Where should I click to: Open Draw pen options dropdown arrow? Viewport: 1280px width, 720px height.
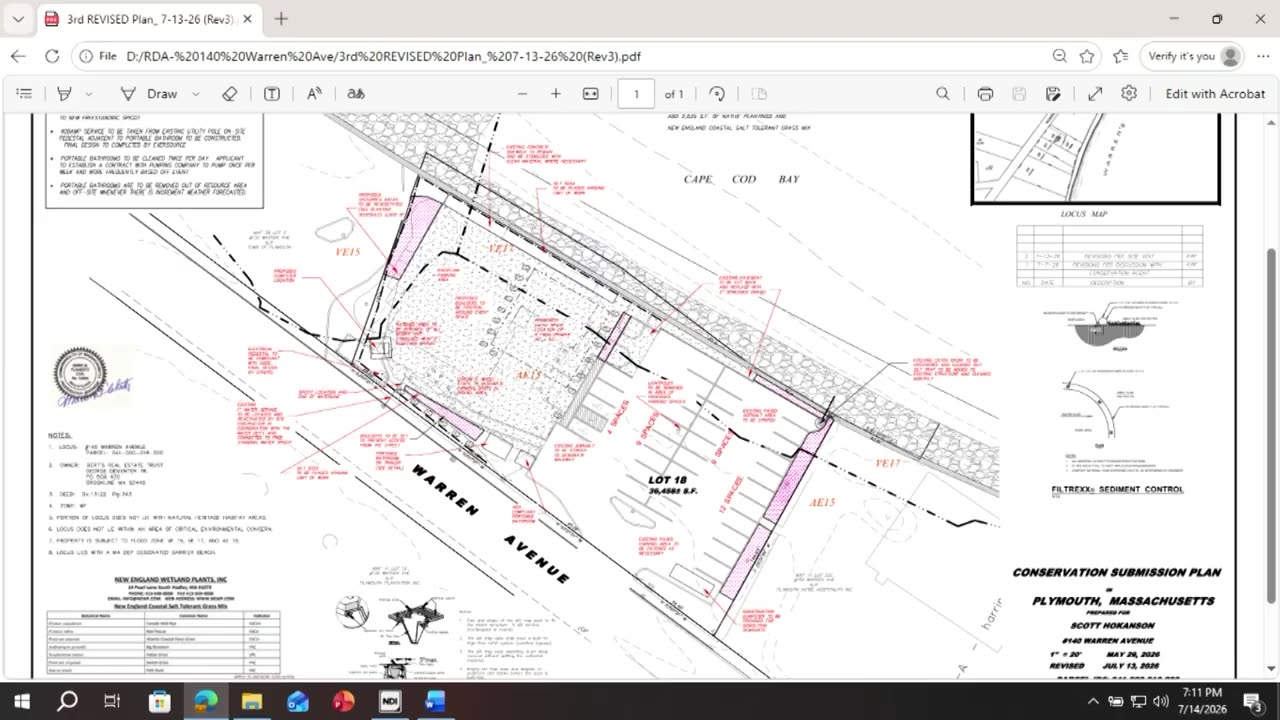(196, 94)
